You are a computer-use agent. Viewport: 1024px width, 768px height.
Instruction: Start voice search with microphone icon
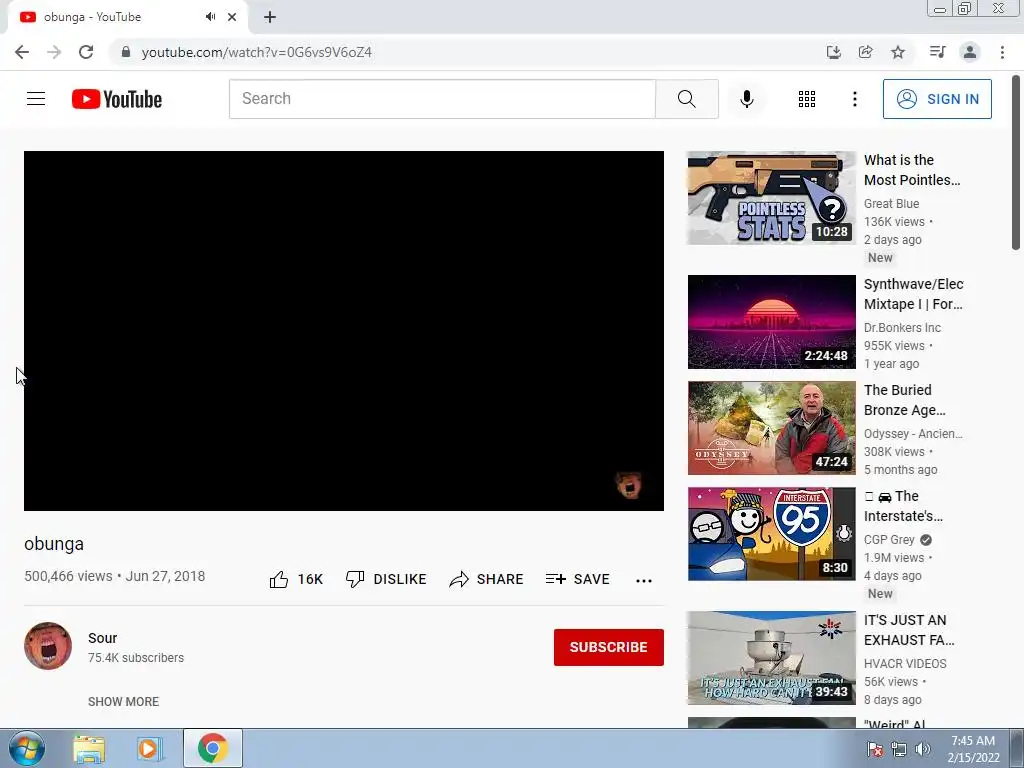coord(746,99)
